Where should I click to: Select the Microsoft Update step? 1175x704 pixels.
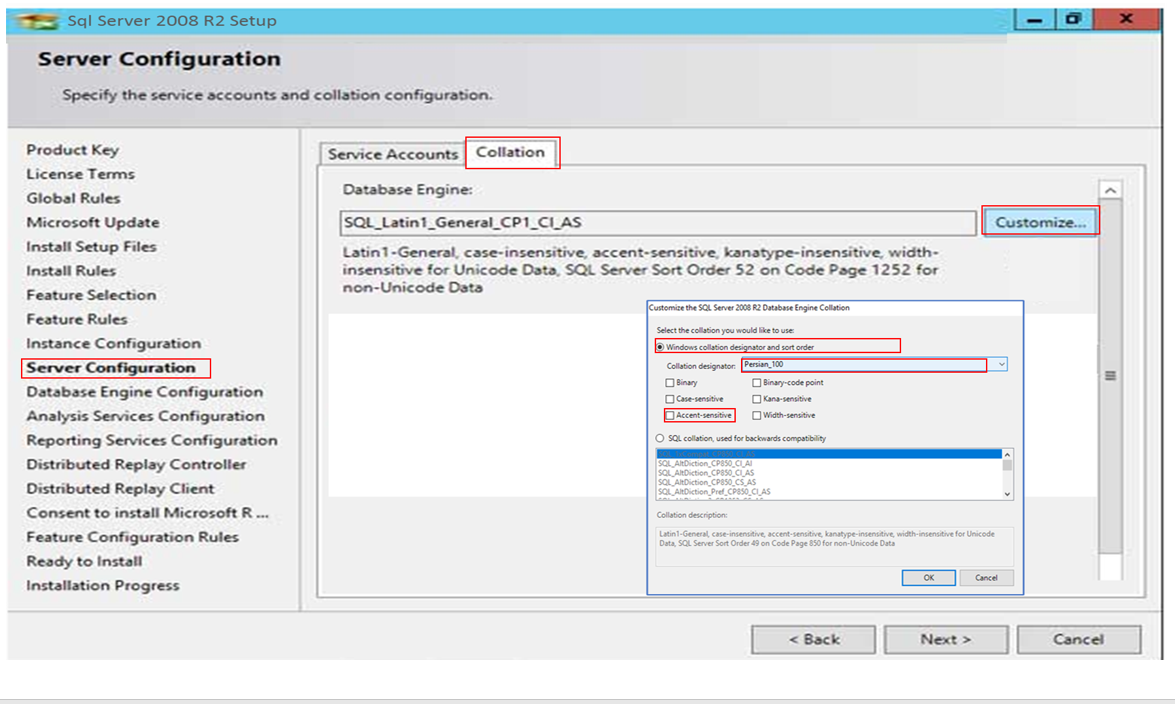92,223
